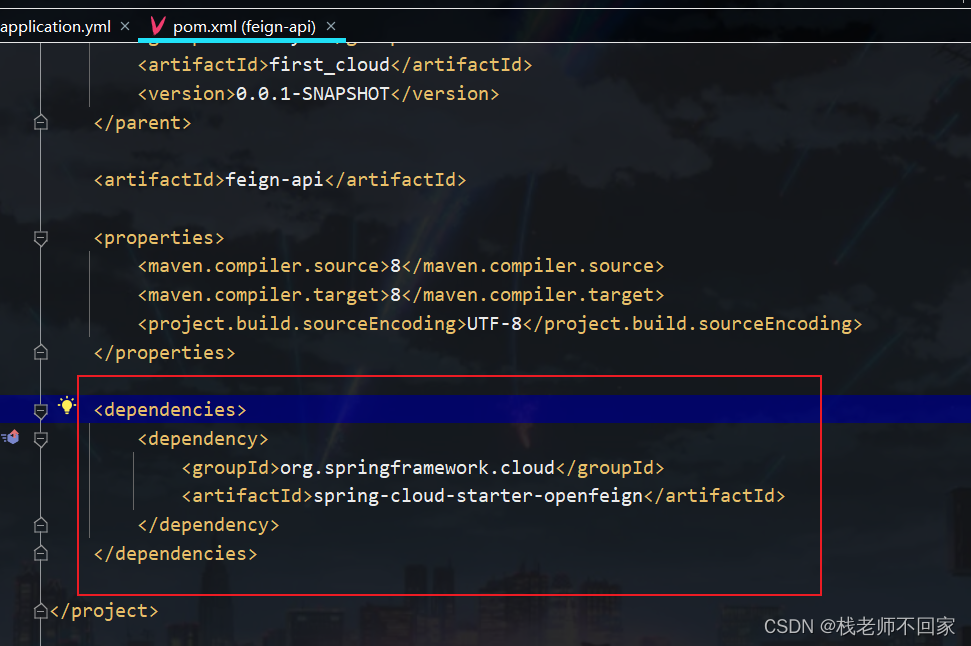Click the UTF-8 encoding value
The height and width of the screenshot is (646, 971).
tap(494, 323)
